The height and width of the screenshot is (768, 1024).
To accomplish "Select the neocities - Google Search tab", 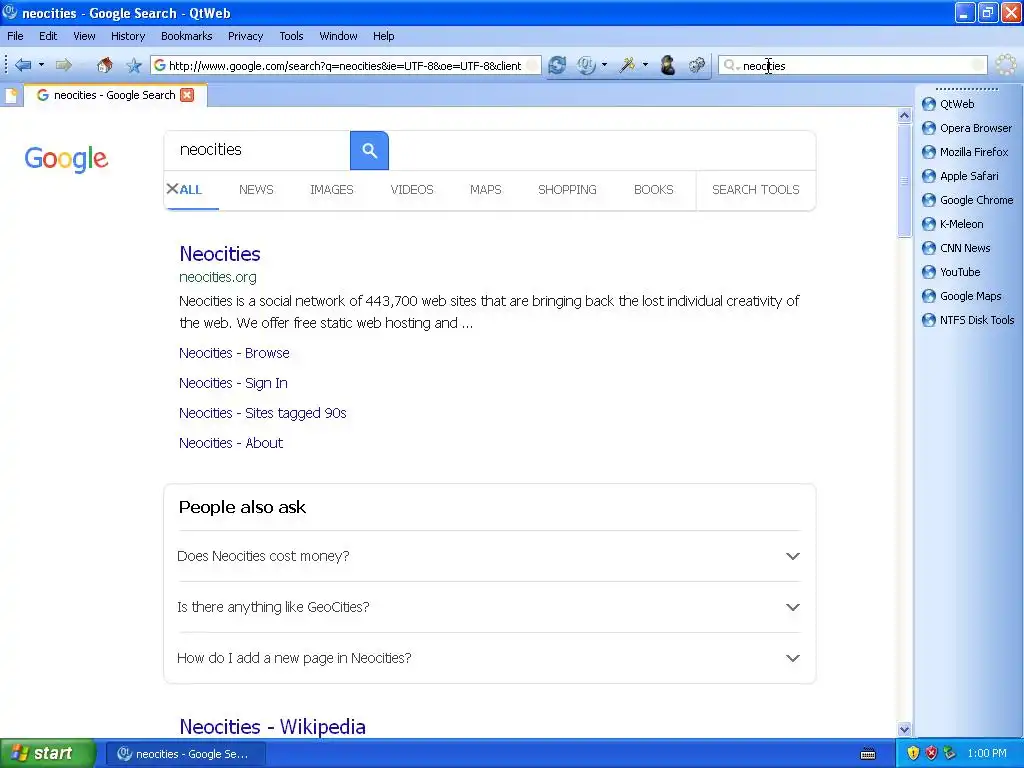I will click(114, 95).
